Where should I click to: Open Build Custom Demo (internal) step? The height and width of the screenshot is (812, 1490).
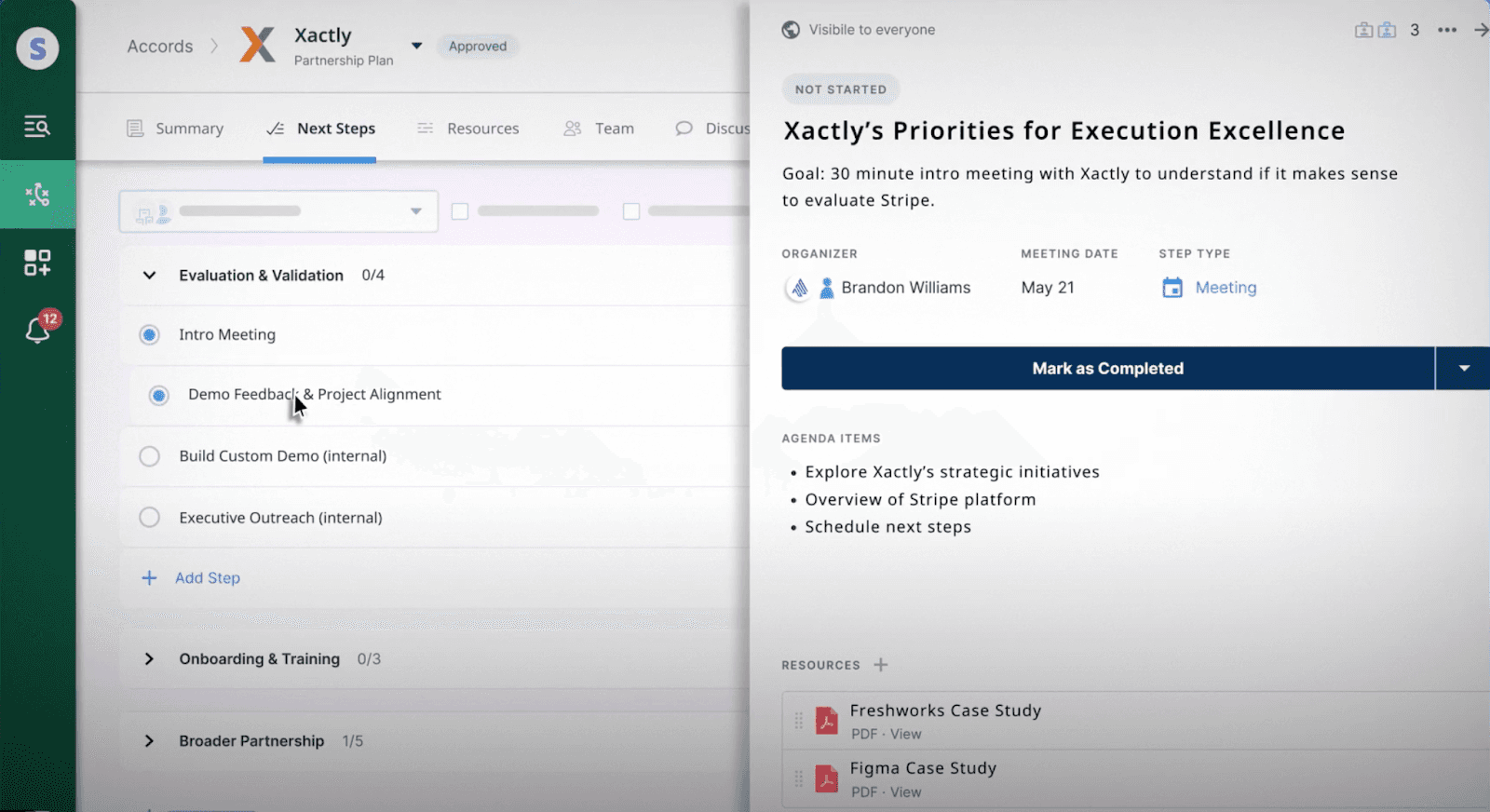click(283, 456)
